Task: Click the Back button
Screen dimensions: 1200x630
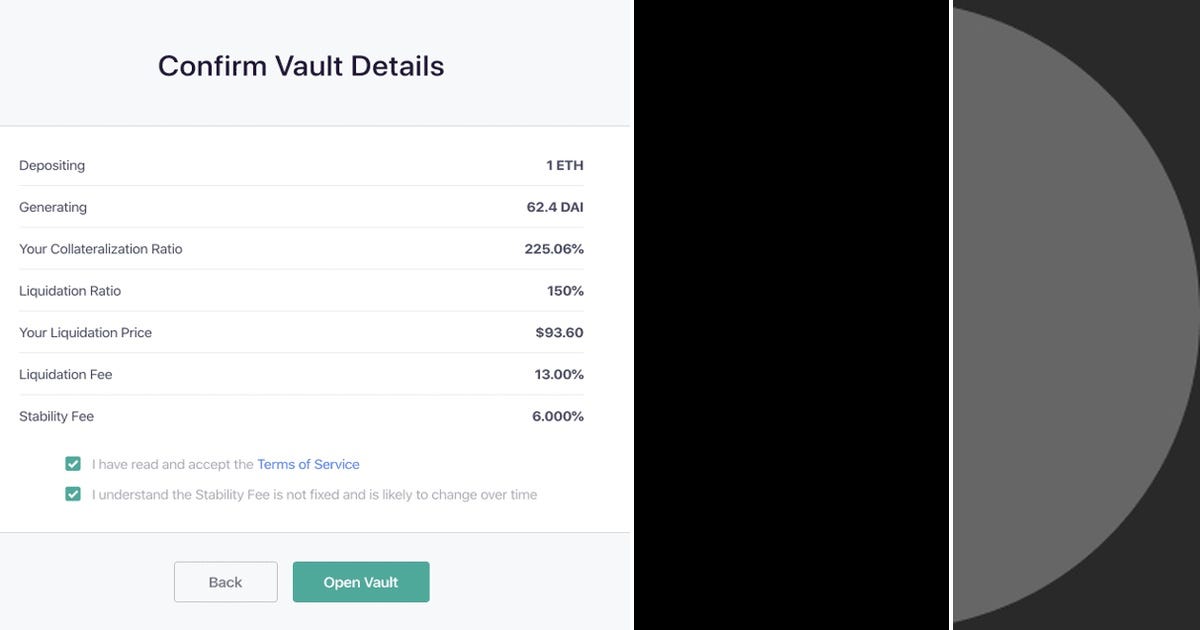Action: click(225, 581)
